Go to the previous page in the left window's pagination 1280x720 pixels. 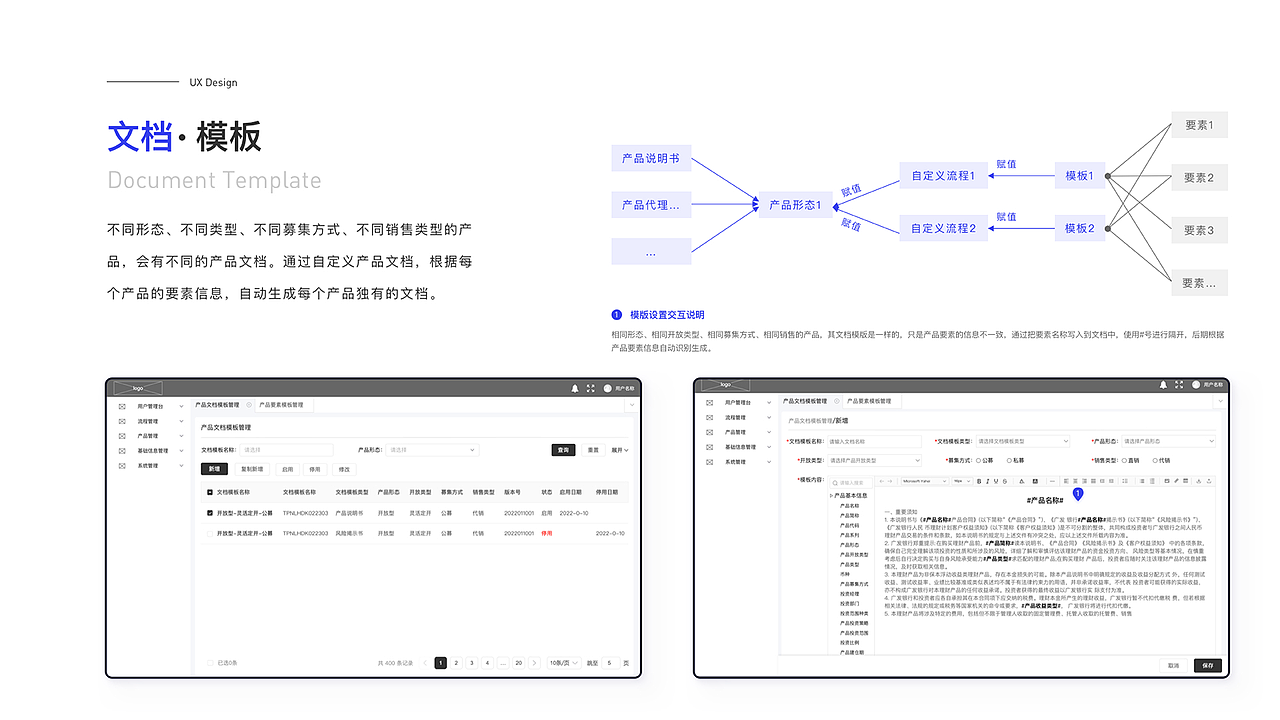(425, 663)
